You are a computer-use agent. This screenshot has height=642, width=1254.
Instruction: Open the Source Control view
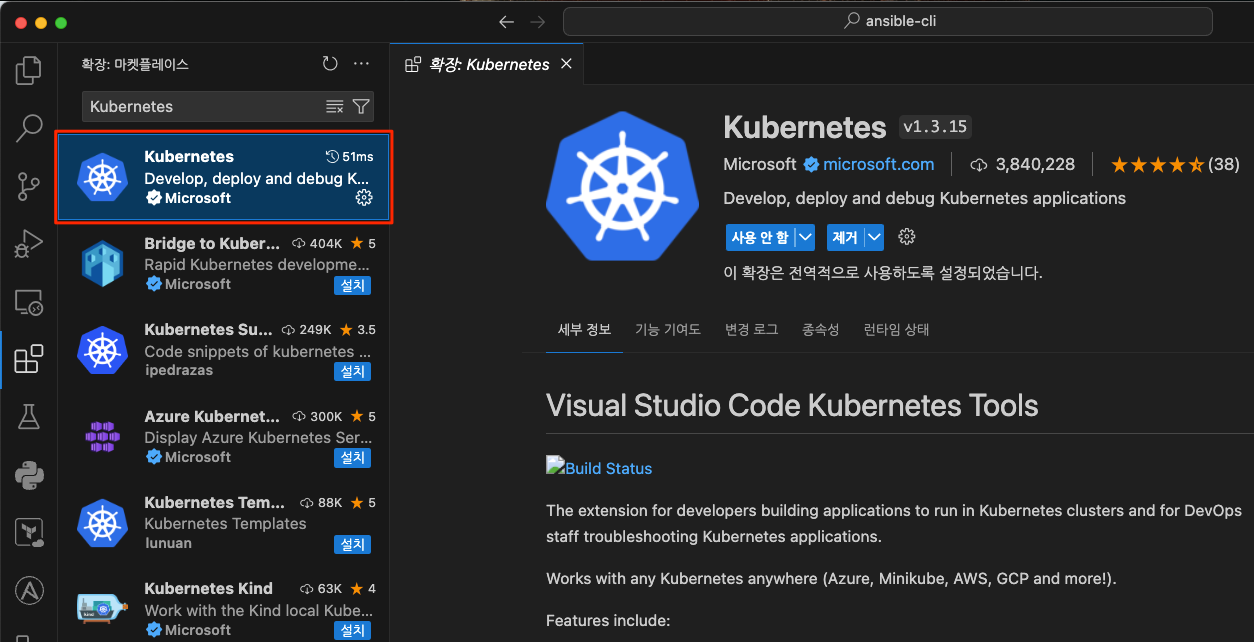pyautogui.click(x=29, y=186)
